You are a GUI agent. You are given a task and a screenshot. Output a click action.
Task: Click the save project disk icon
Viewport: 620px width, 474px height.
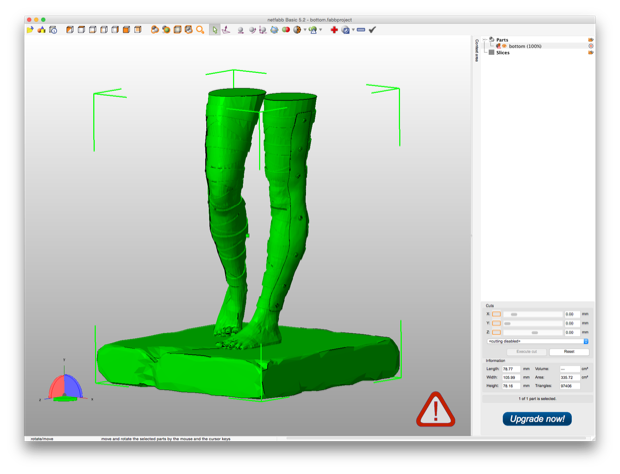(53, 30)
